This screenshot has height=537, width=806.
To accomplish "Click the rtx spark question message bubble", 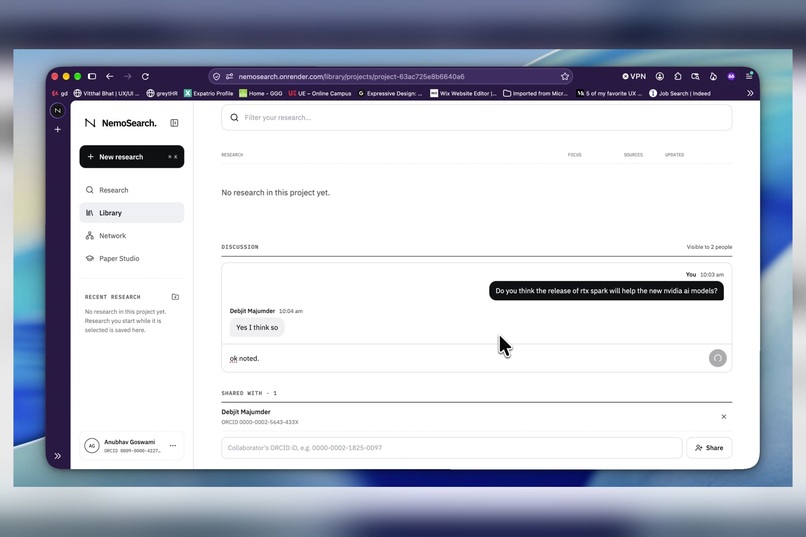I will coord(607,291).
